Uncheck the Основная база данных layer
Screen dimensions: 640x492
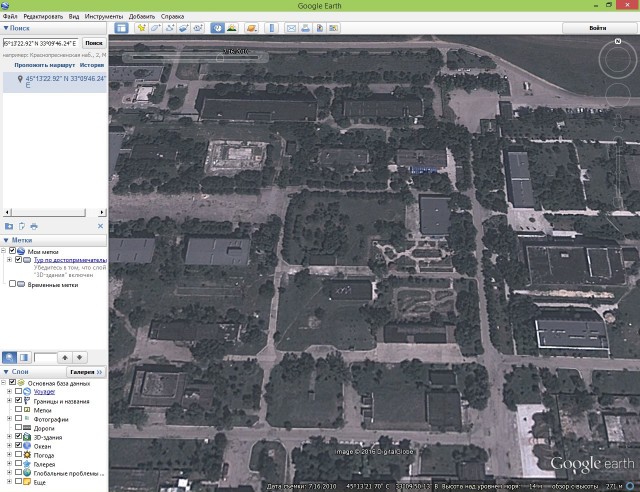coord(13,383)
